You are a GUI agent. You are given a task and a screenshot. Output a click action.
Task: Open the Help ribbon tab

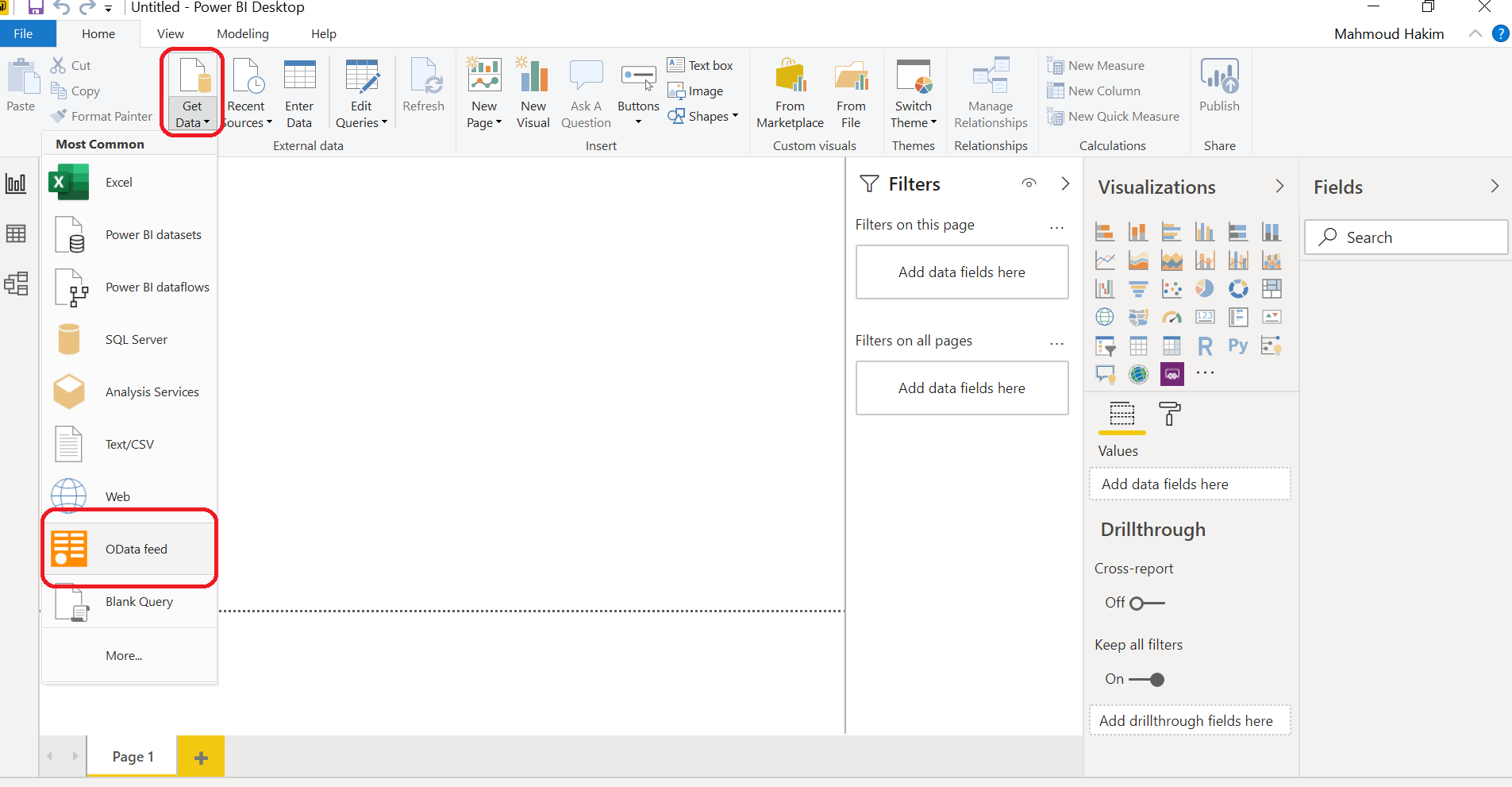pos(324,33)
